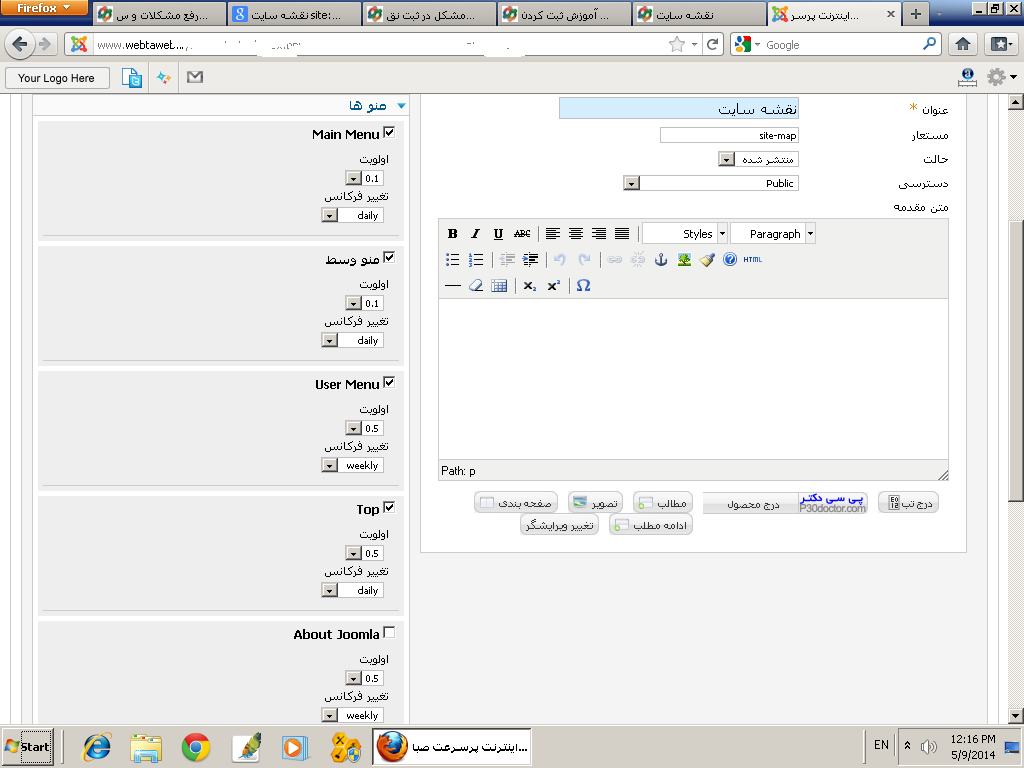Open the Paragraph format dropdown
1024x768 pixels.
pos(773,234)
